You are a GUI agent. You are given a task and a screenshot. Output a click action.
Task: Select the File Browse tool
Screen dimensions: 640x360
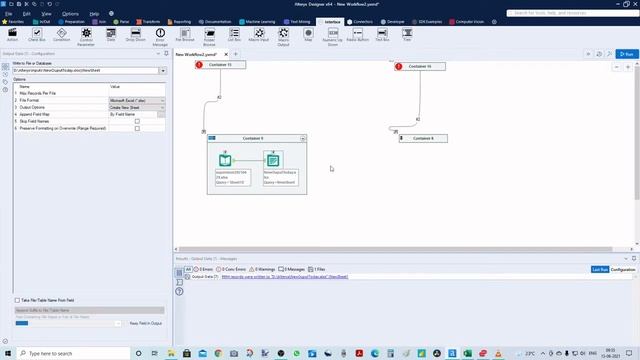[185, 35]
